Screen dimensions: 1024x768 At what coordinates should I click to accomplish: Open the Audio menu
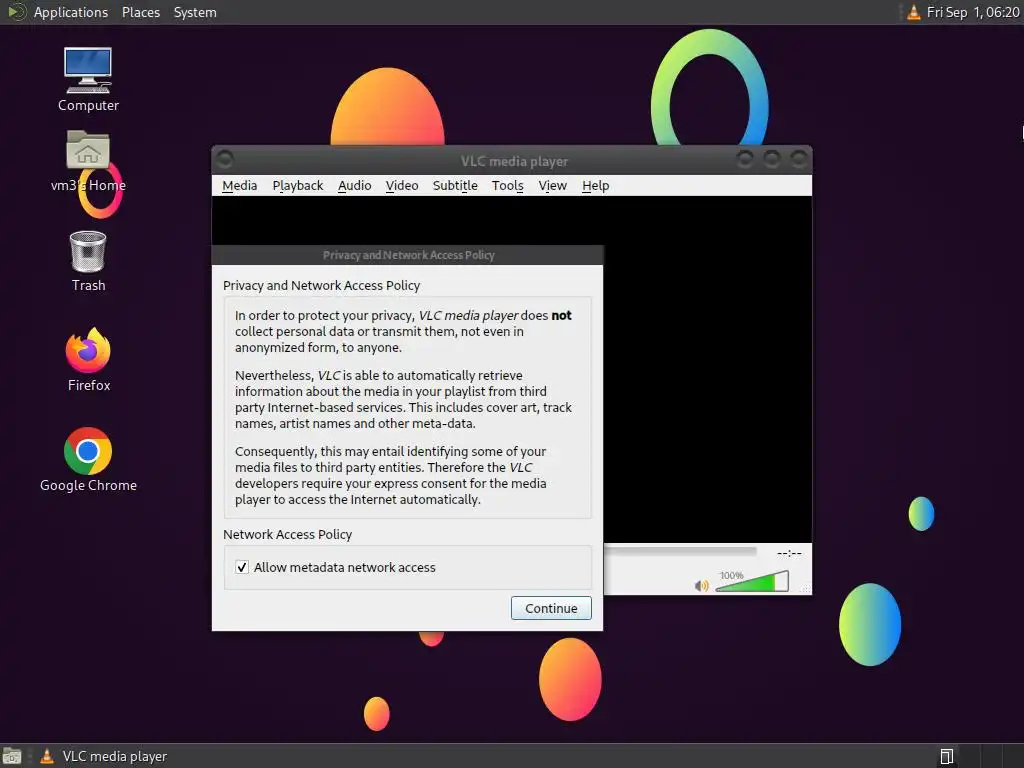point(354,185)
